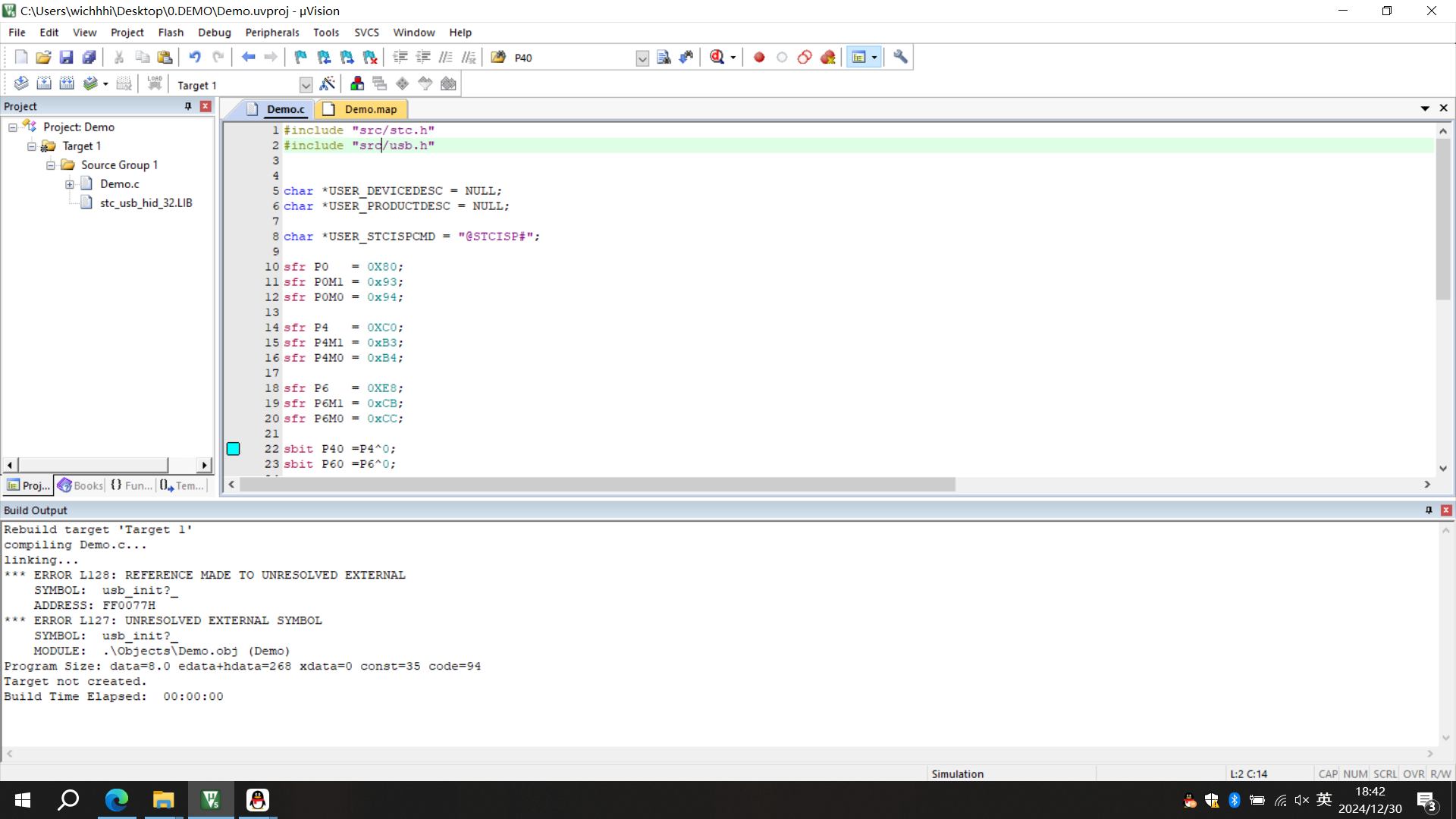Navigate backwards with blue arrow icon
This screenshot has width=1456, height=819.
pyautogui.click(x=248, y=57)
